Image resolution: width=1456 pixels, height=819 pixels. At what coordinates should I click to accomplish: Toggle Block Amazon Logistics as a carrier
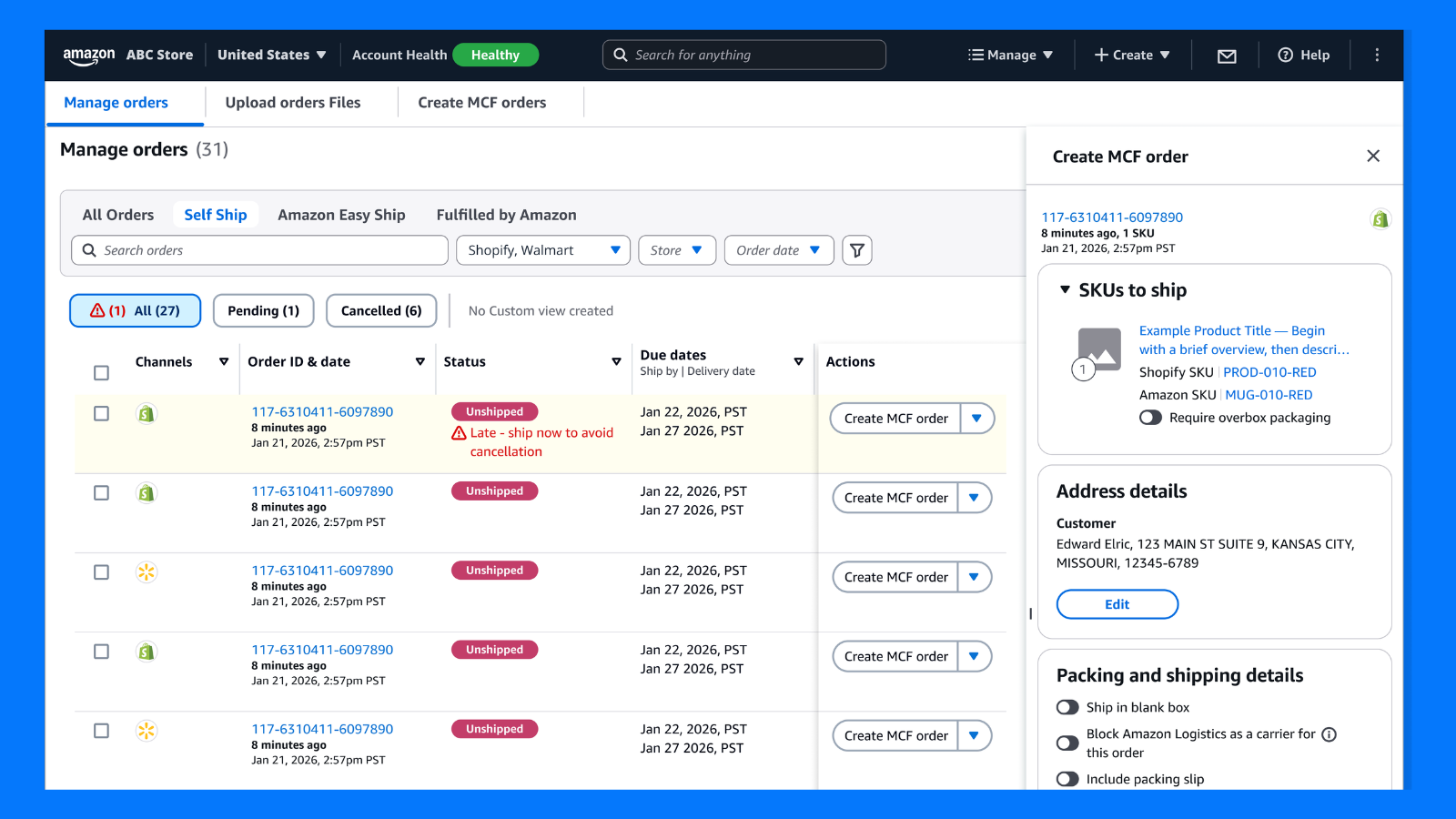pyautogui.click(x=1067, y=743)
